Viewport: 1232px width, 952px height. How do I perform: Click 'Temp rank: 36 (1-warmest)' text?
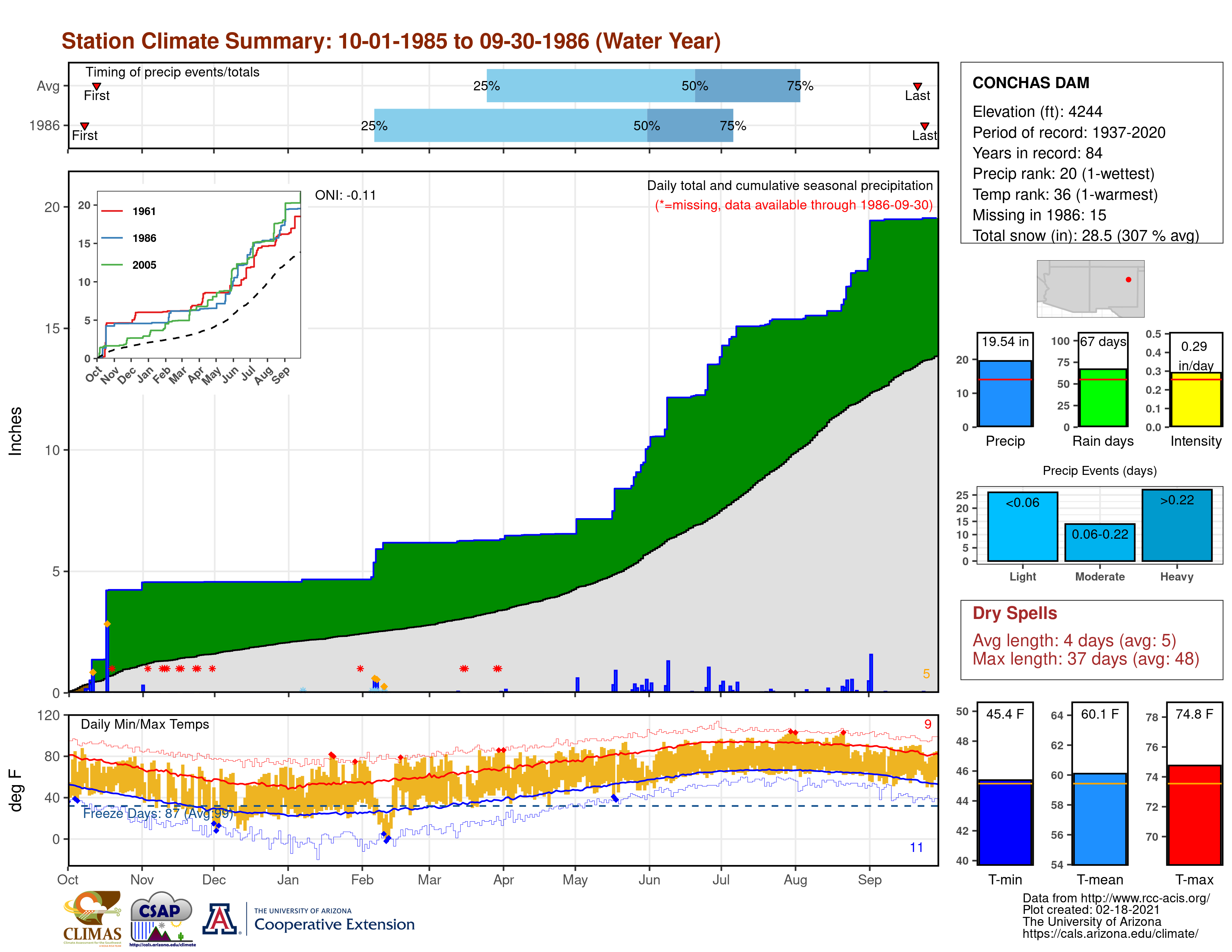point(1064,195)
